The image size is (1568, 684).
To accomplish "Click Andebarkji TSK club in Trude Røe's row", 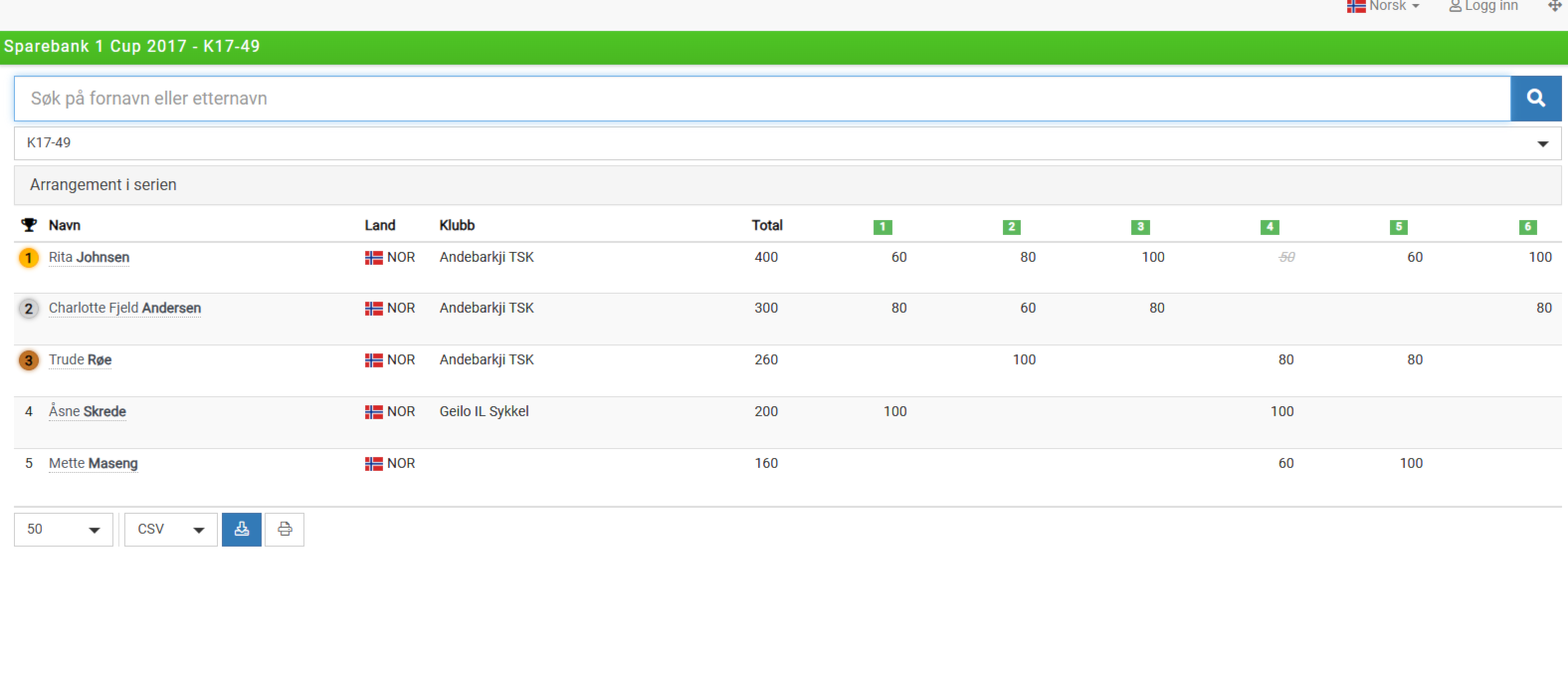I will 487,359.
